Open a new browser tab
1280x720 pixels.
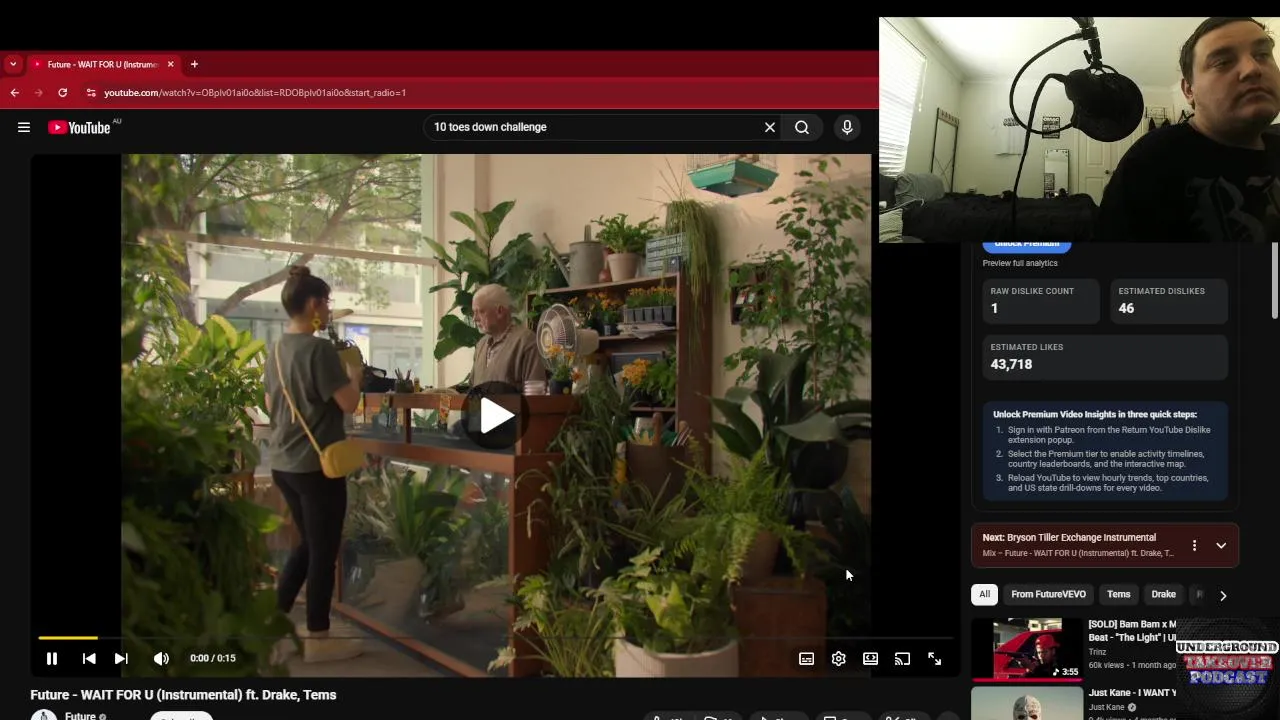[194, 64]
